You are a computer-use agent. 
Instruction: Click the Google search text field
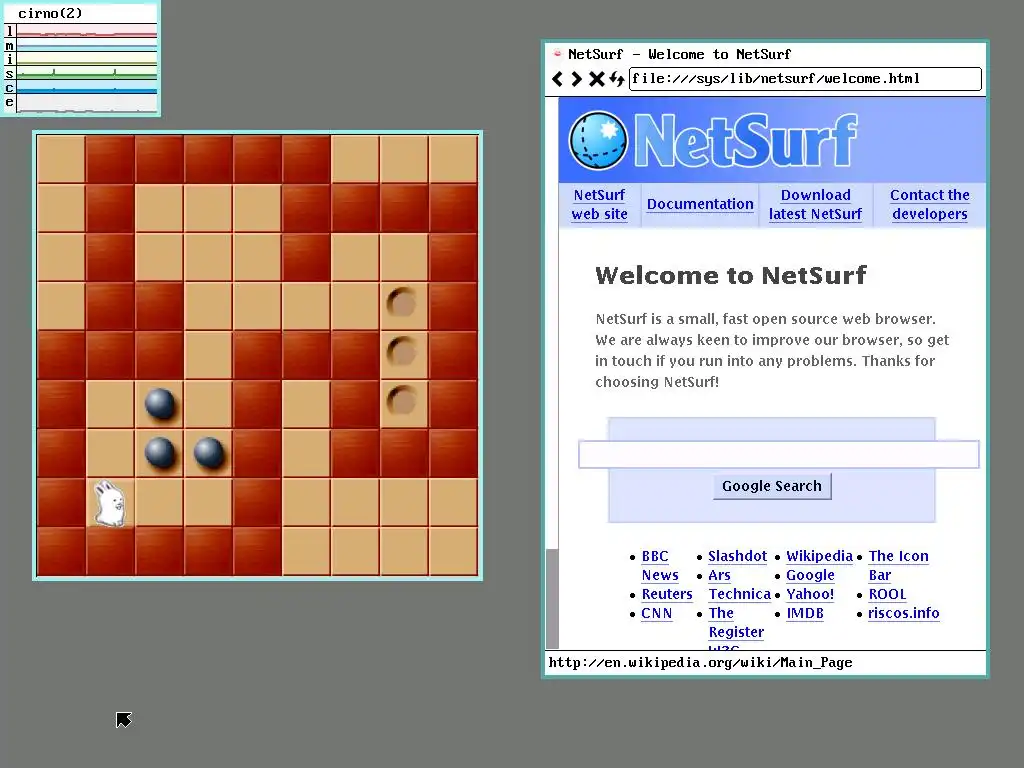pyautogui.click(x=778, y=454)
